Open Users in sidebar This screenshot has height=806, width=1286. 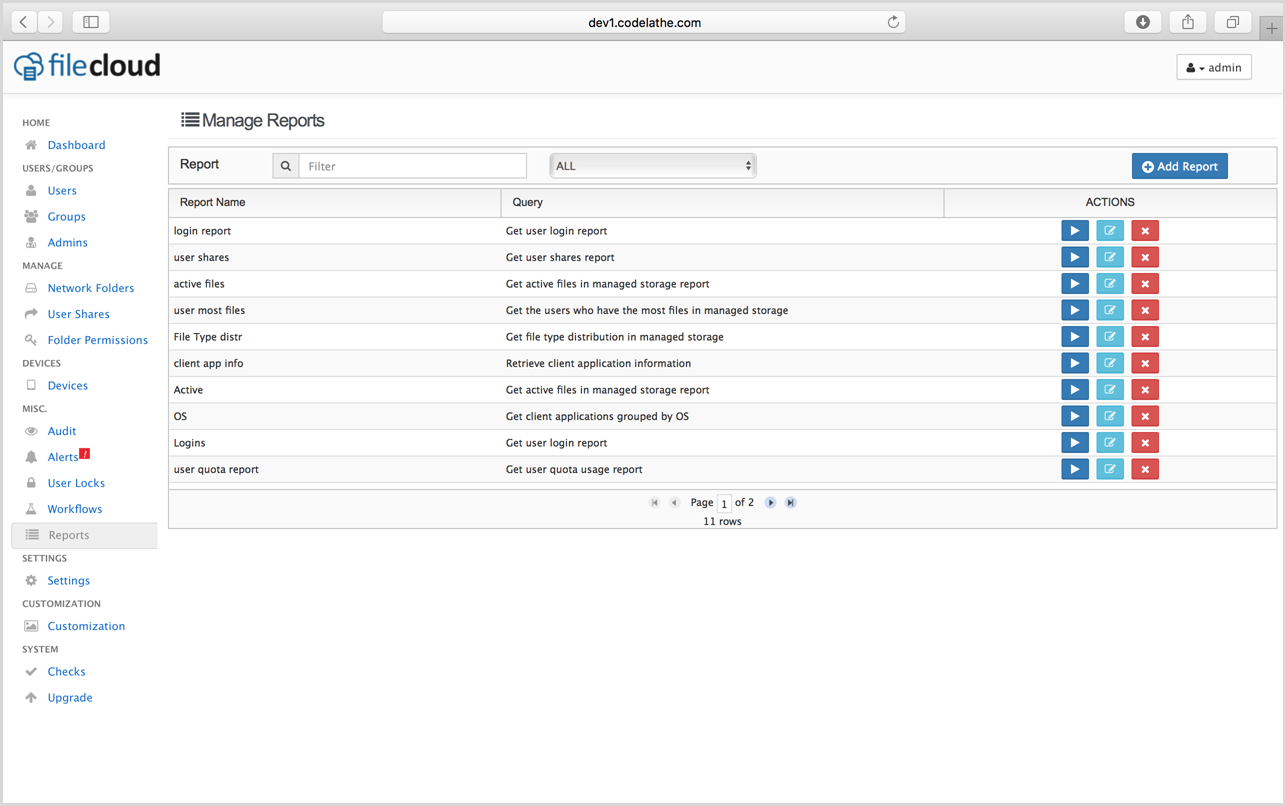tap(62, 191)
